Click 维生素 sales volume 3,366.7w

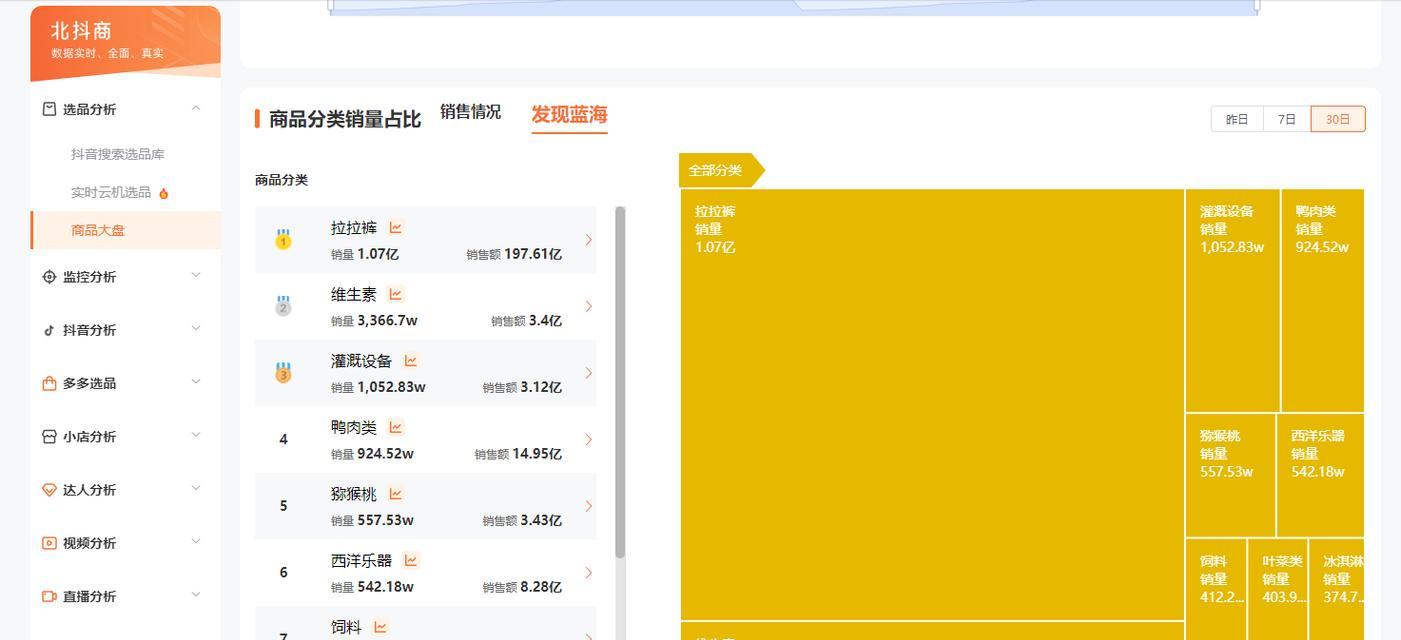click(387, 321)
